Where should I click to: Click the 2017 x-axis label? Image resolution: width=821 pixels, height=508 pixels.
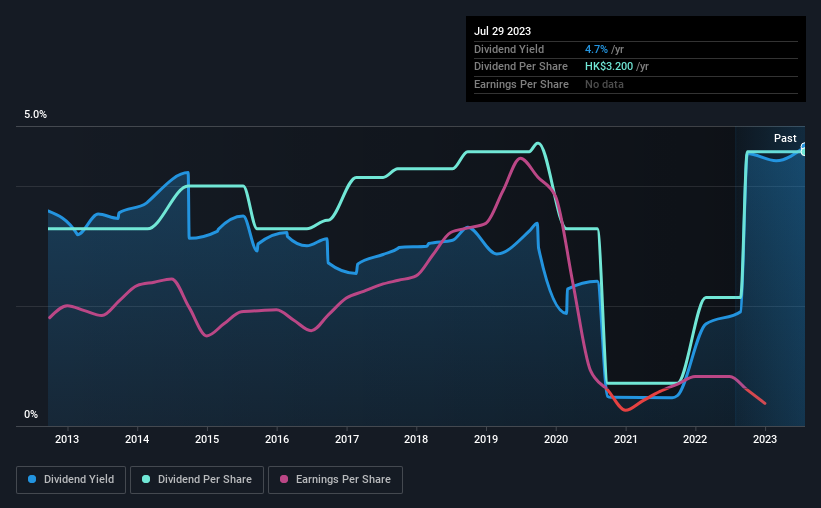tap(347, 439)
